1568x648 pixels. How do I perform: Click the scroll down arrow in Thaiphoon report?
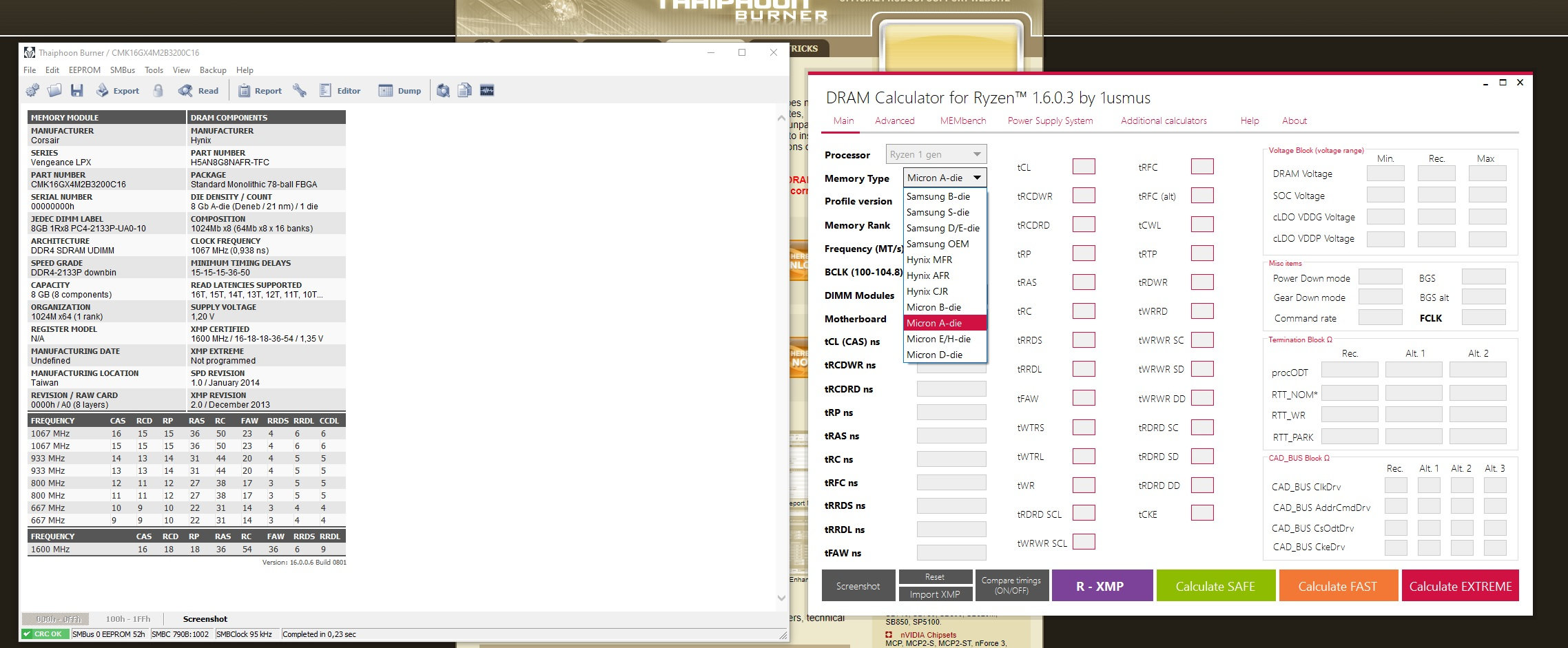pyautogui.click(x=781, y=598)
